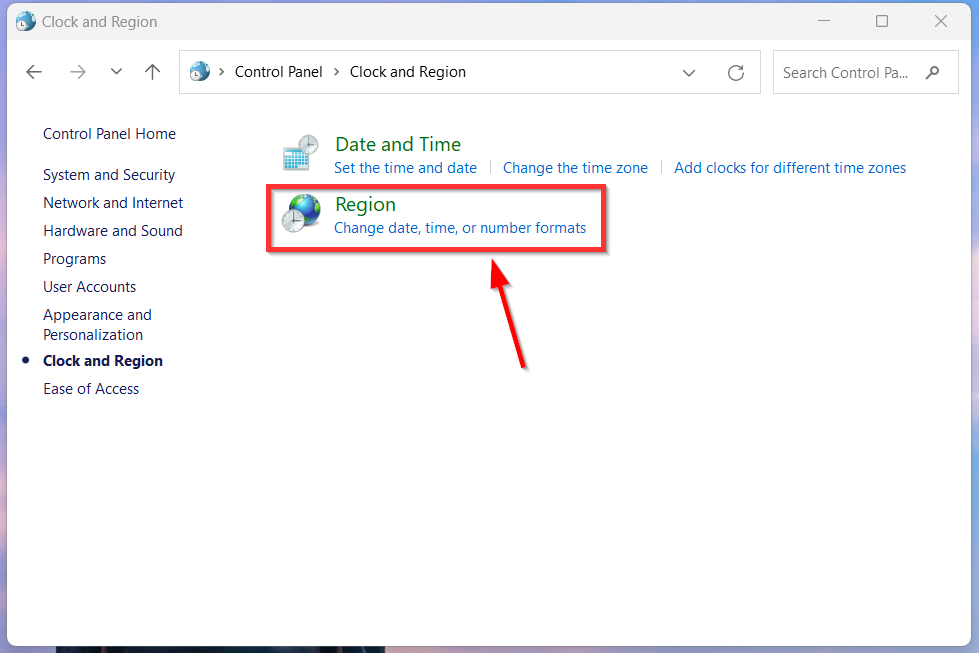Open Hardware and Sound category
Image resolution: width=979 pixels, height=653 pixels.
click(113, 231)
